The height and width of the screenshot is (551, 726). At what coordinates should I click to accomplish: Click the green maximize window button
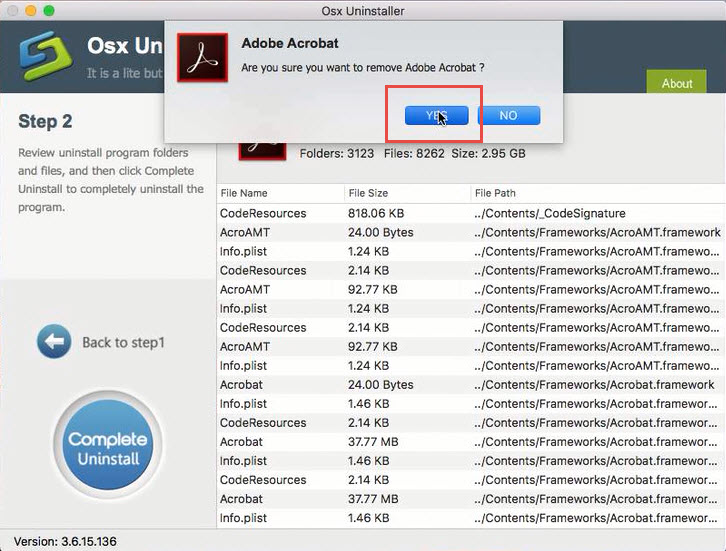coord(49,10)
